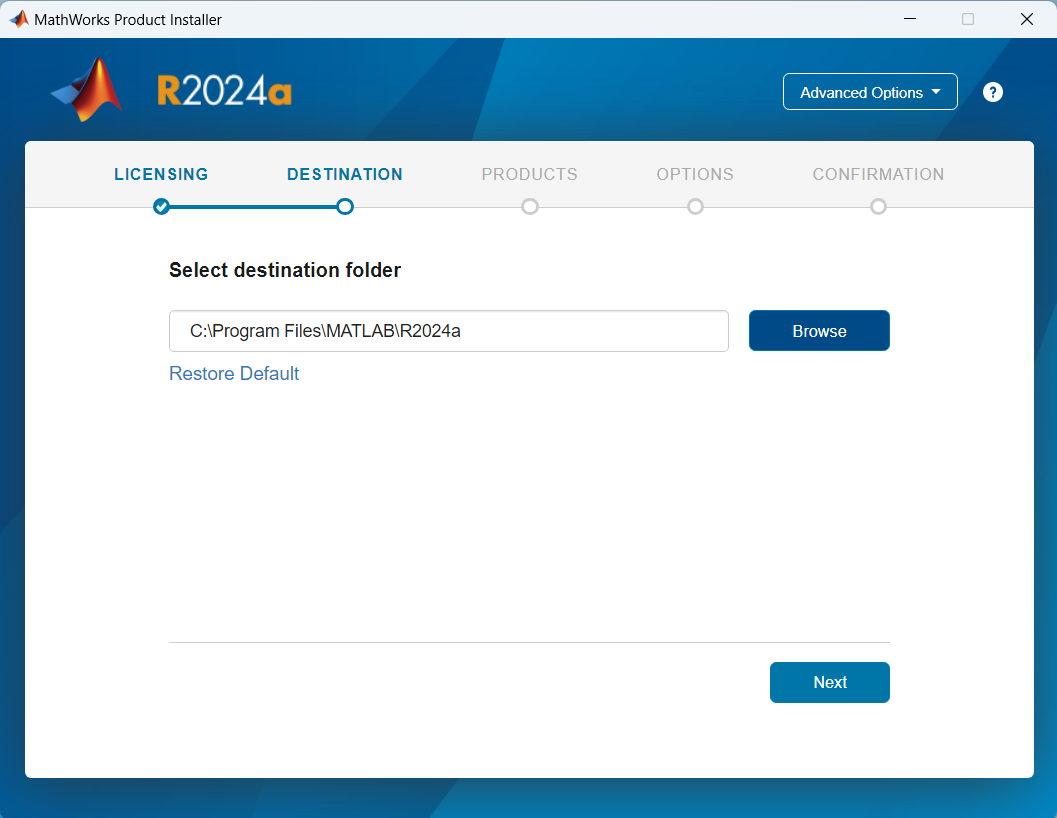The image size is (1057, 818).
Task: Select the DESTINATION step label
Action: [x=345, y=174]
